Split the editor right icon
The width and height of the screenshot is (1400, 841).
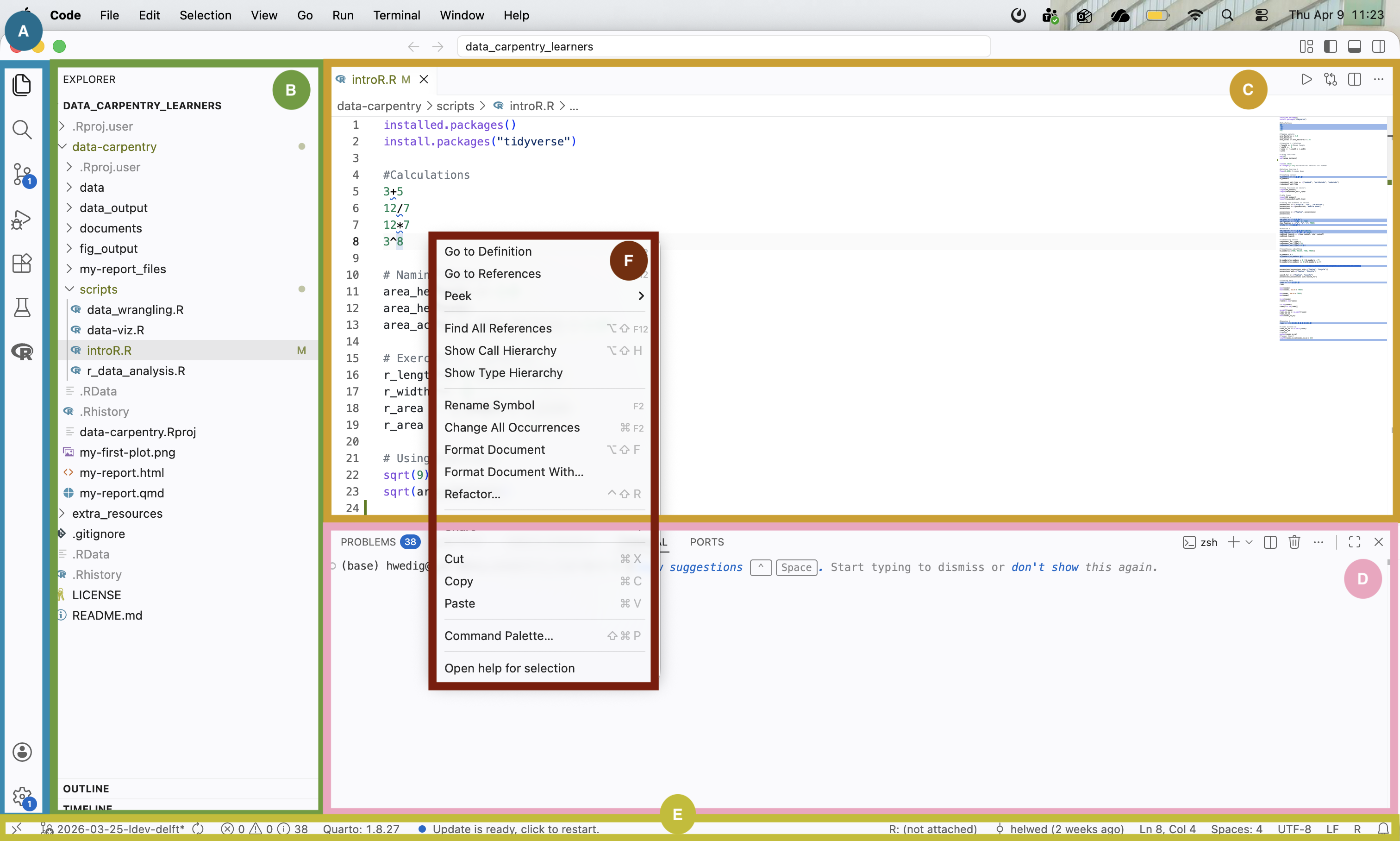pyautogui.click(x=1355, y=79)
